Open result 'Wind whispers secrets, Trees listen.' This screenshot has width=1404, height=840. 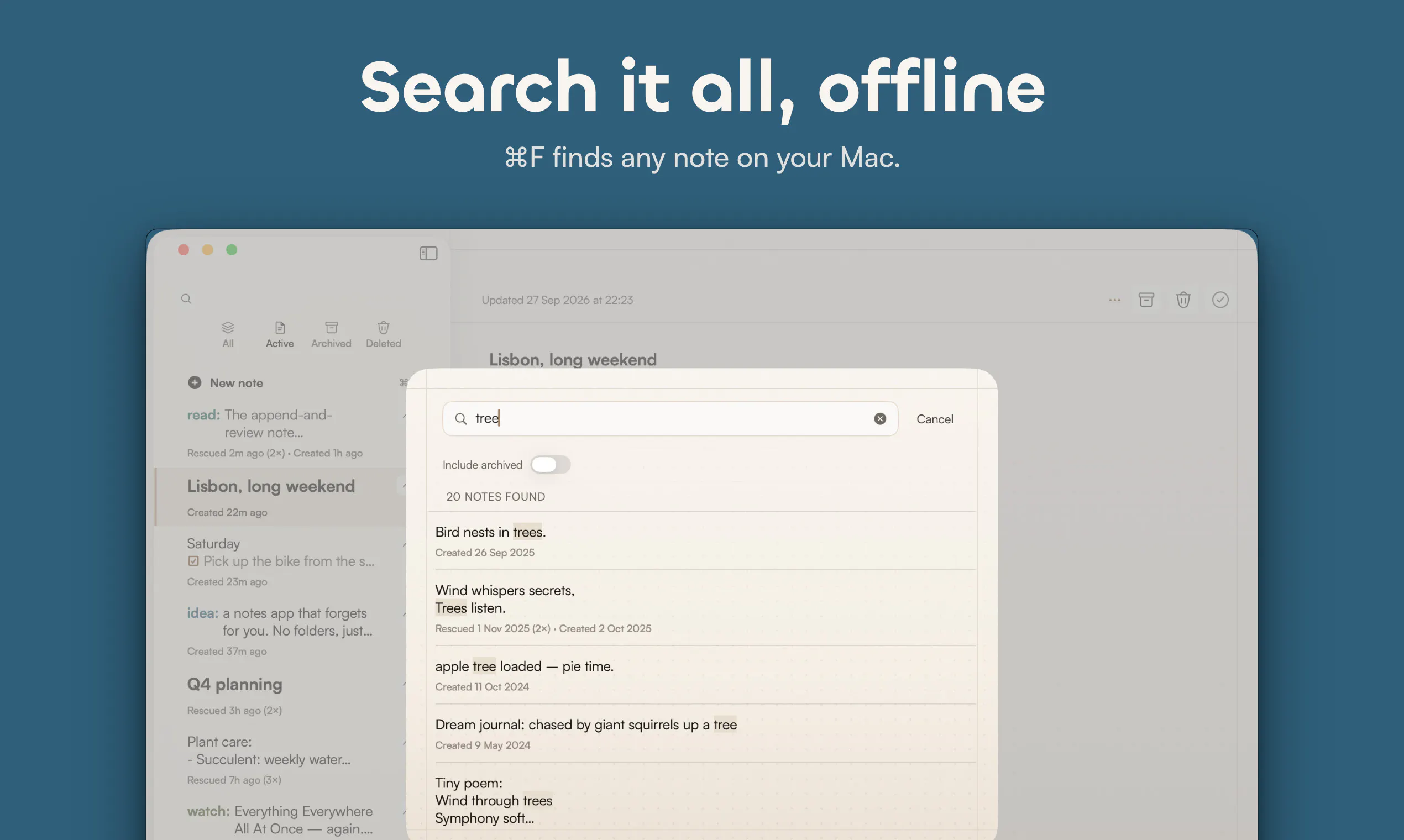[x=705, y=608]
